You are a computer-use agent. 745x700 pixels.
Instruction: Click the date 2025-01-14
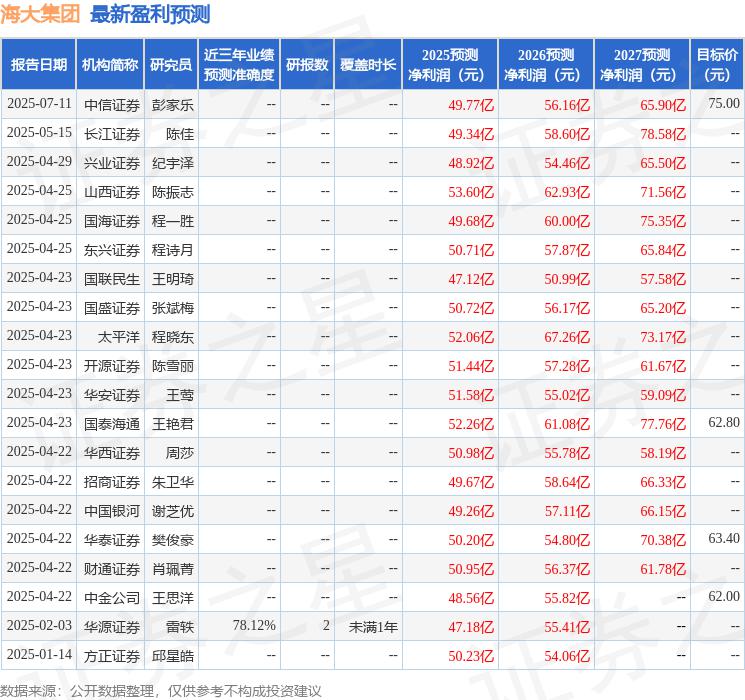39,654
